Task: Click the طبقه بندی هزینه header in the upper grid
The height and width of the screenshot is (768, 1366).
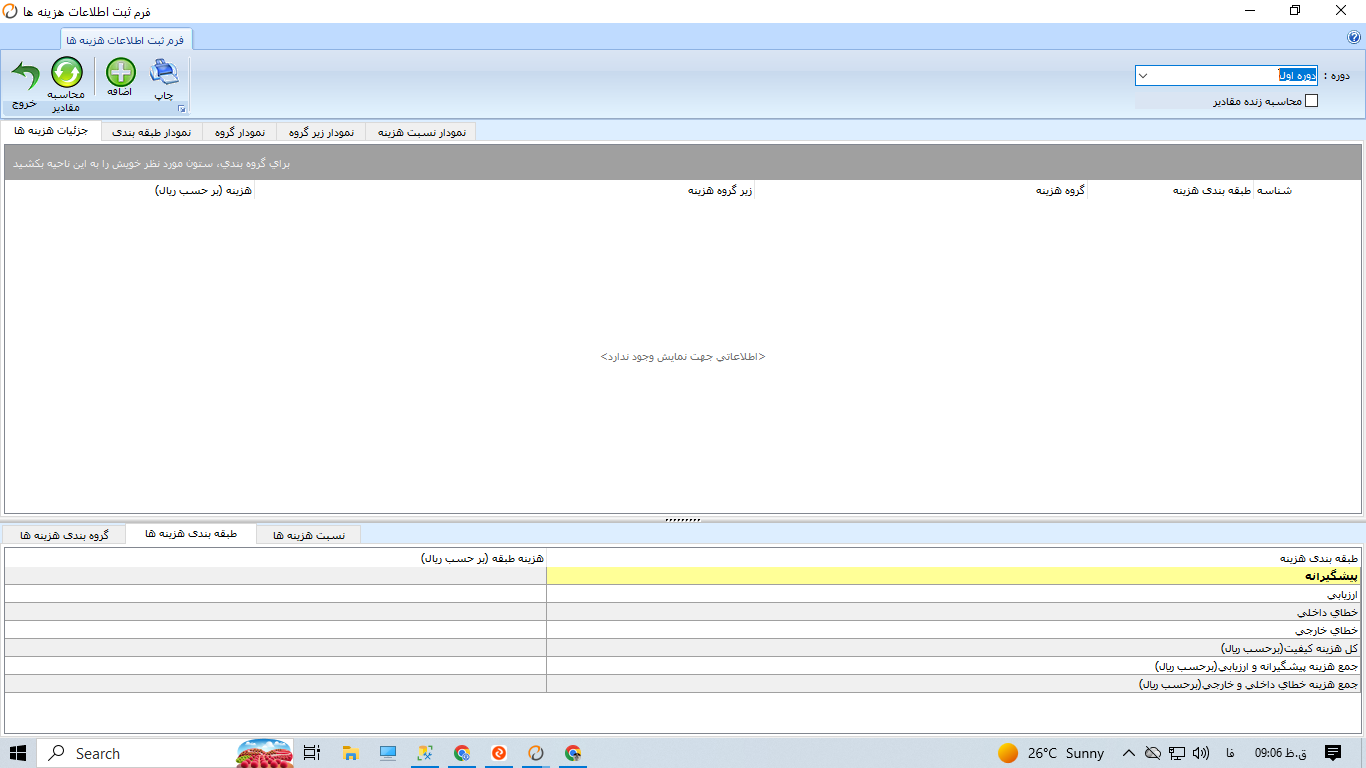Action: click(1171, 190)
